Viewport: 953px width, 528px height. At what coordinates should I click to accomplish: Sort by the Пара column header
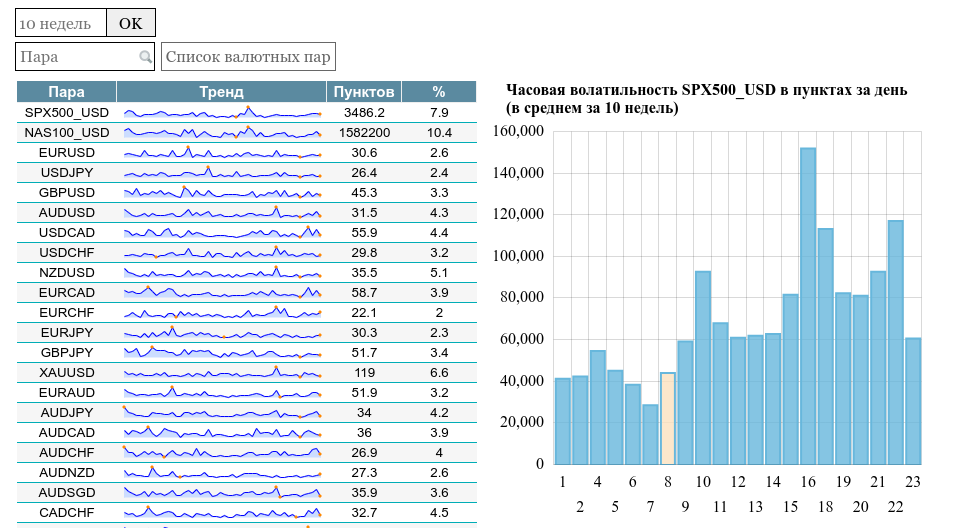point(66,92)
